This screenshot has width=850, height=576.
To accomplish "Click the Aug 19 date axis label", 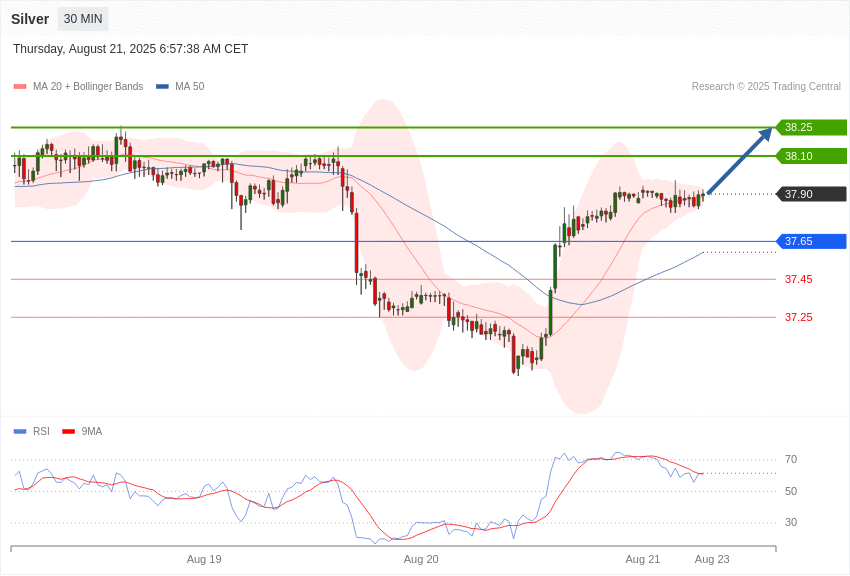I will tap(204, 559).
